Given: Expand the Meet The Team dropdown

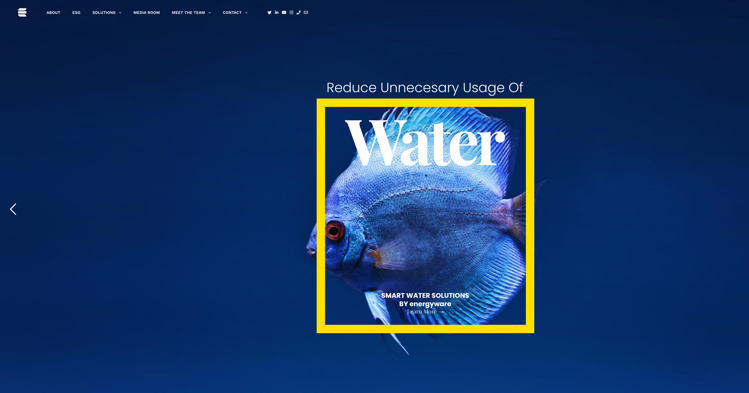Looking at the screenshot, I should pos(191,12).
